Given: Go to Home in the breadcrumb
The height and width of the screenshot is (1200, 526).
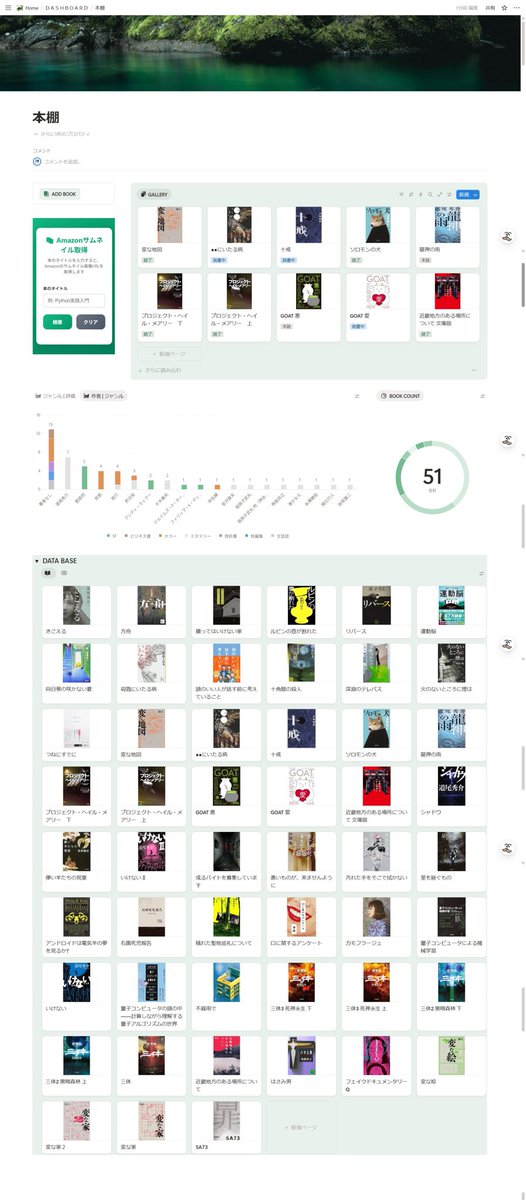Looking at the screenshot, I should 27,7.
